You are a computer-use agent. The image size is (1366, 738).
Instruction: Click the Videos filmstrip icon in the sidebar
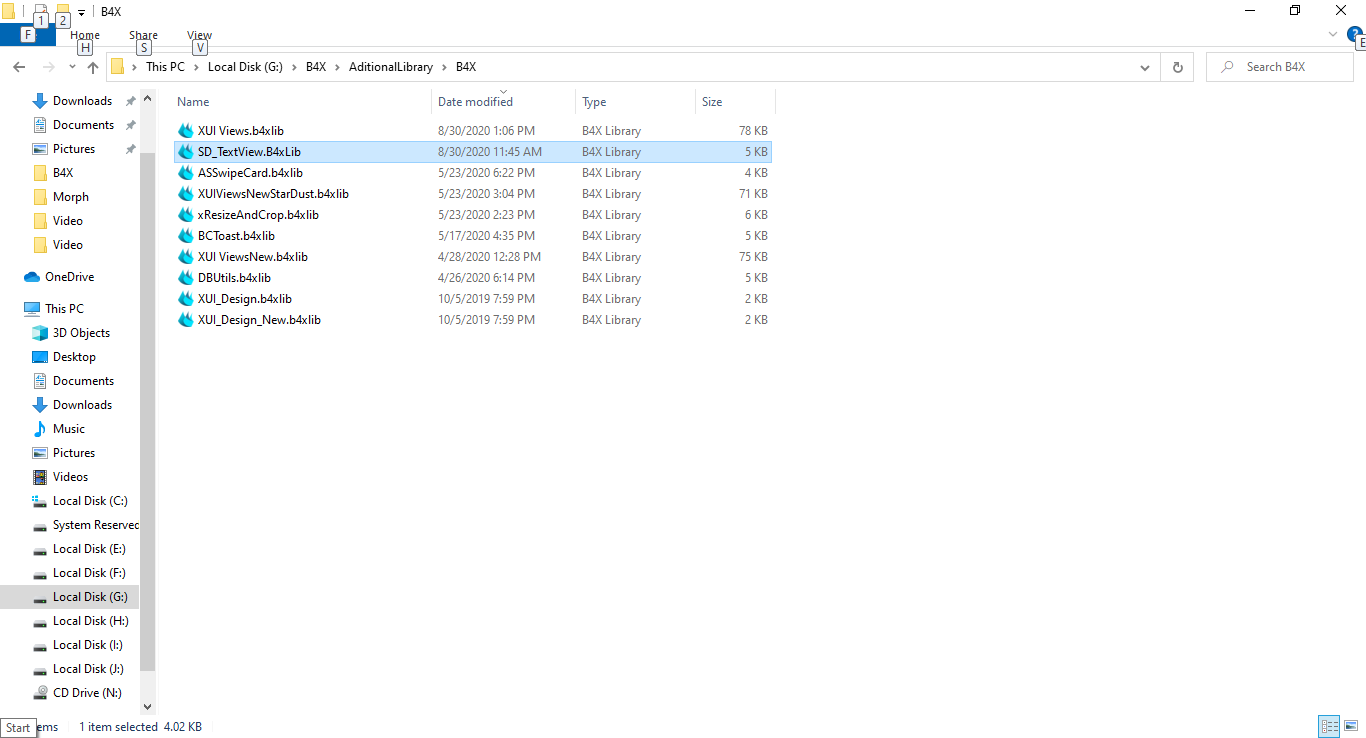40,477
